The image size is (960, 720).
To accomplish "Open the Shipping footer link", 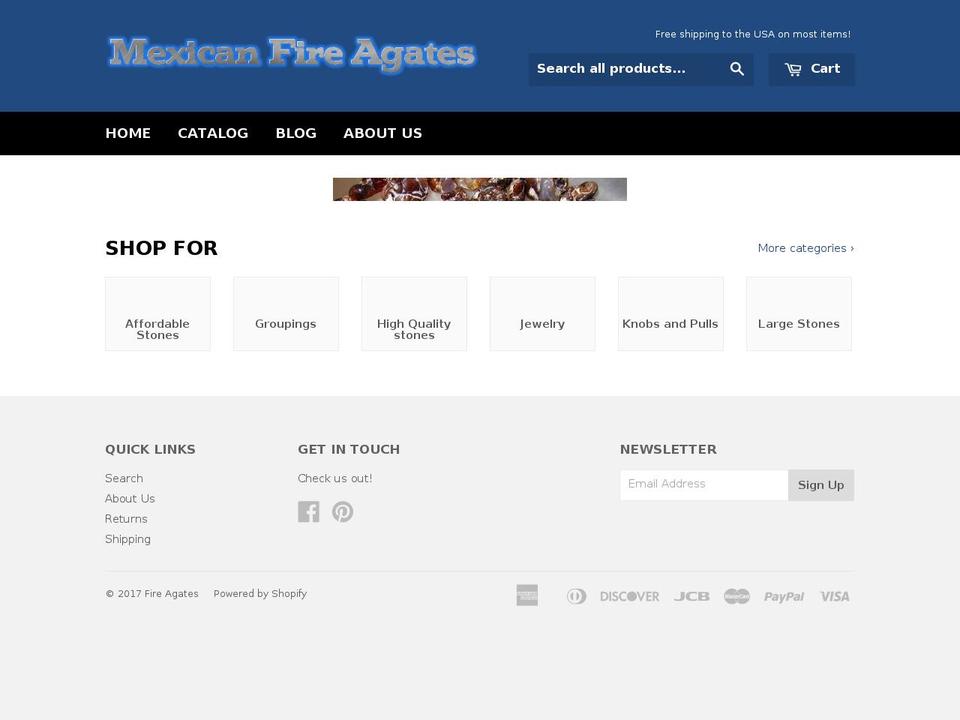I will click(128, 539).
